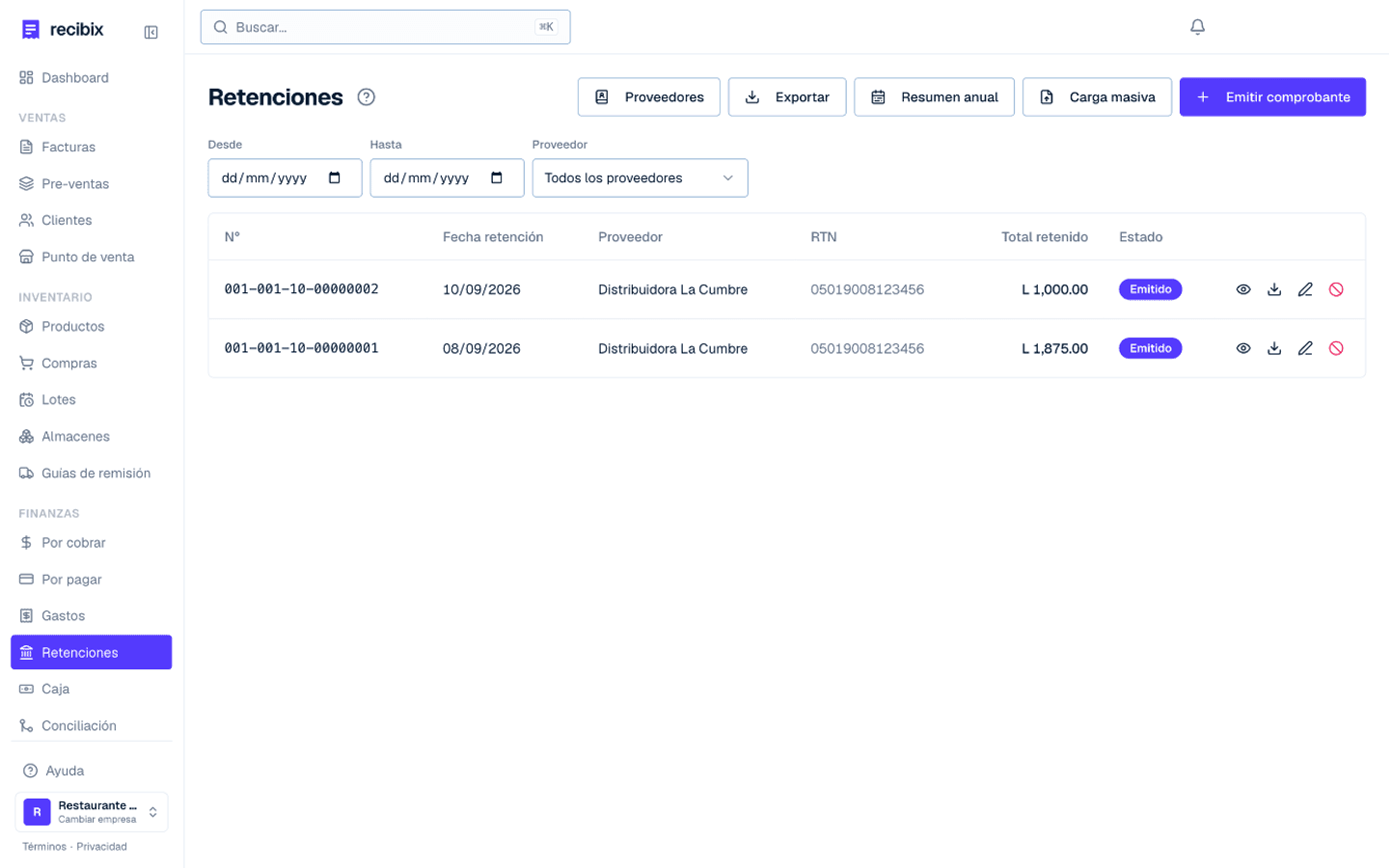Open Hasta date picker calendar icon
Viewport: 1389px width, 868px height.
point(497,177)
